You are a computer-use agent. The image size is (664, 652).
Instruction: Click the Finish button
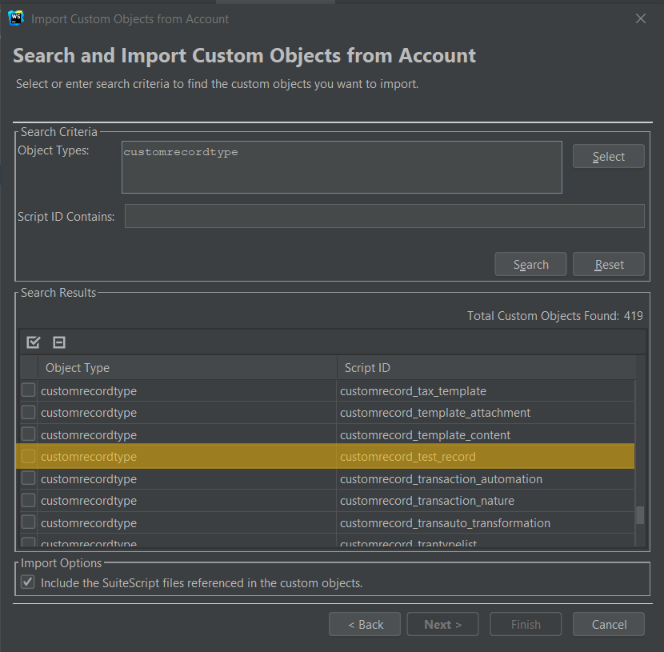click(x=526, y=624)
